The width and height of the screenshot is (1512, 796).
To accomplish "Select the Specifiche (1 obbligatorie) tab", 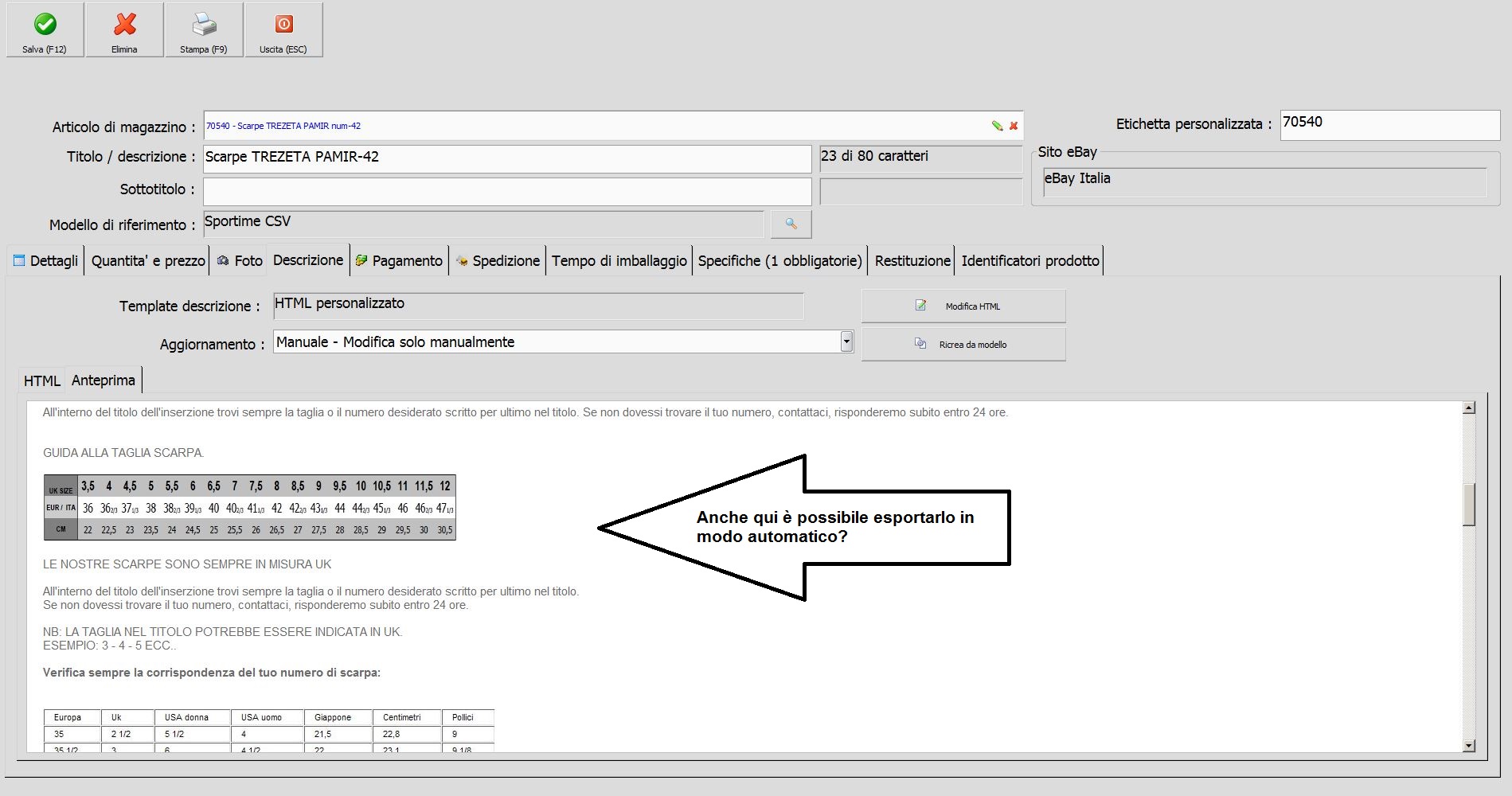I will tap(780, 261).
